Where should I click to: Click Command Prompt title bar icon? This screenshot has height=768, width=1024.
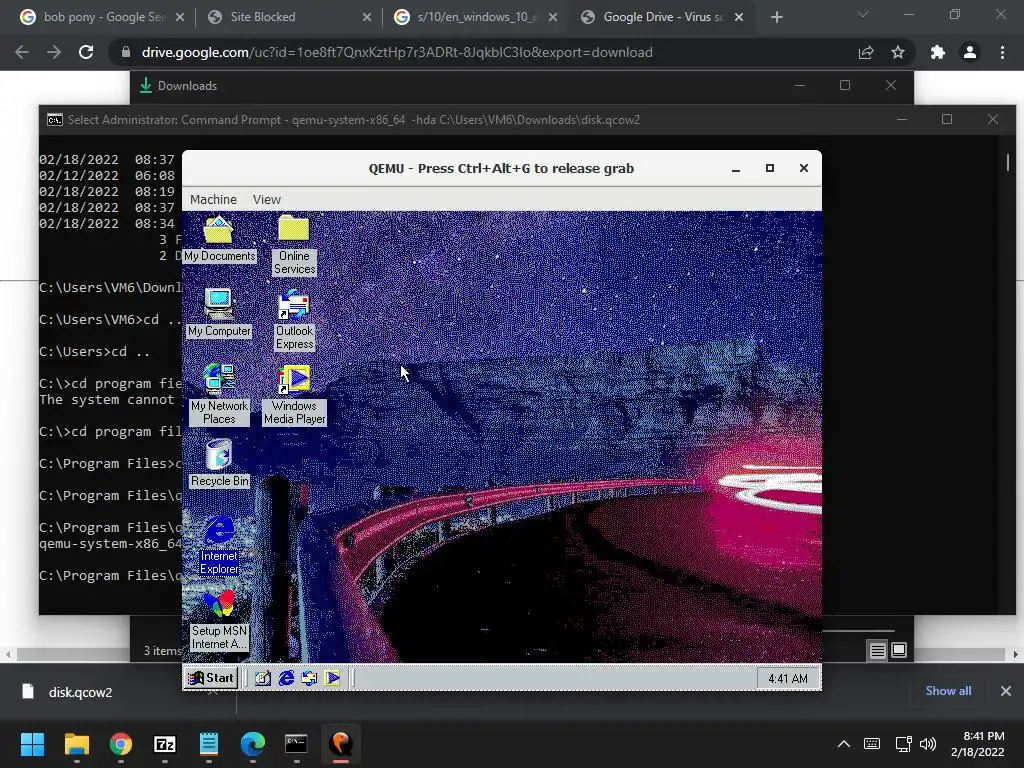pyautogui.click(x=55, y=120)
